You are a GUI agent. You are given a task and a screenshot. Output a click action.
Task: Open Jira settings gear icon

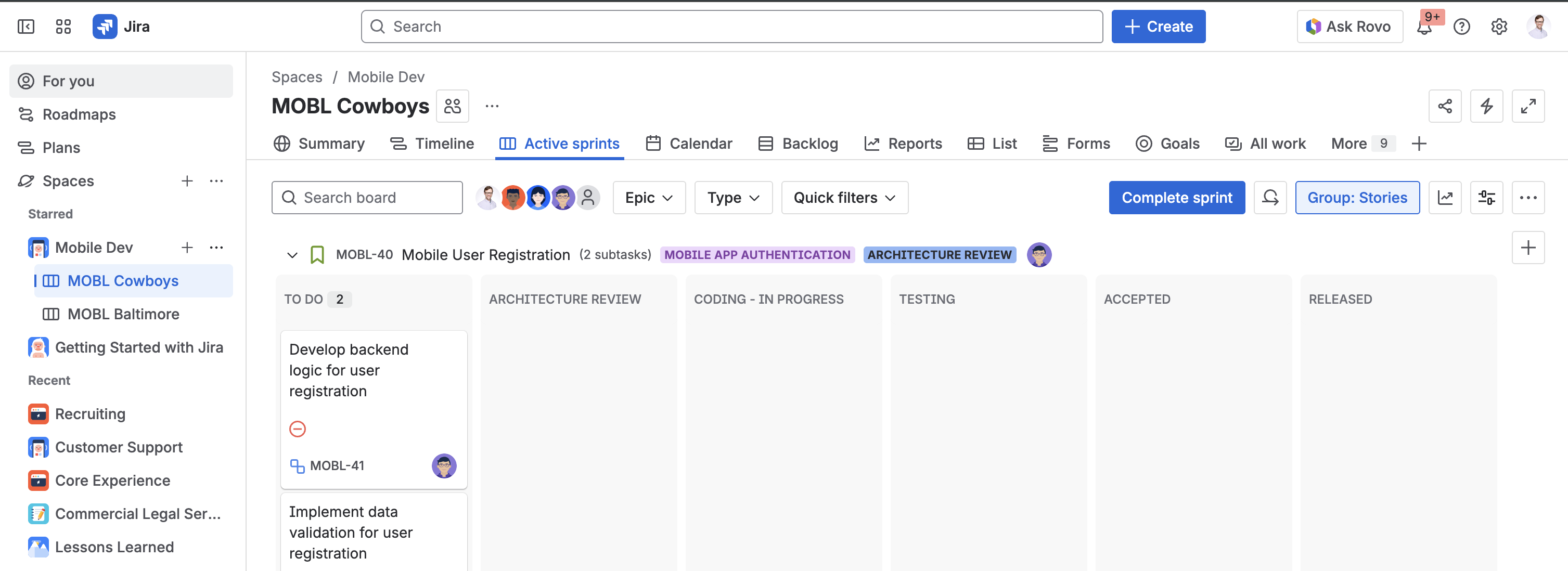pos(1499,26)
